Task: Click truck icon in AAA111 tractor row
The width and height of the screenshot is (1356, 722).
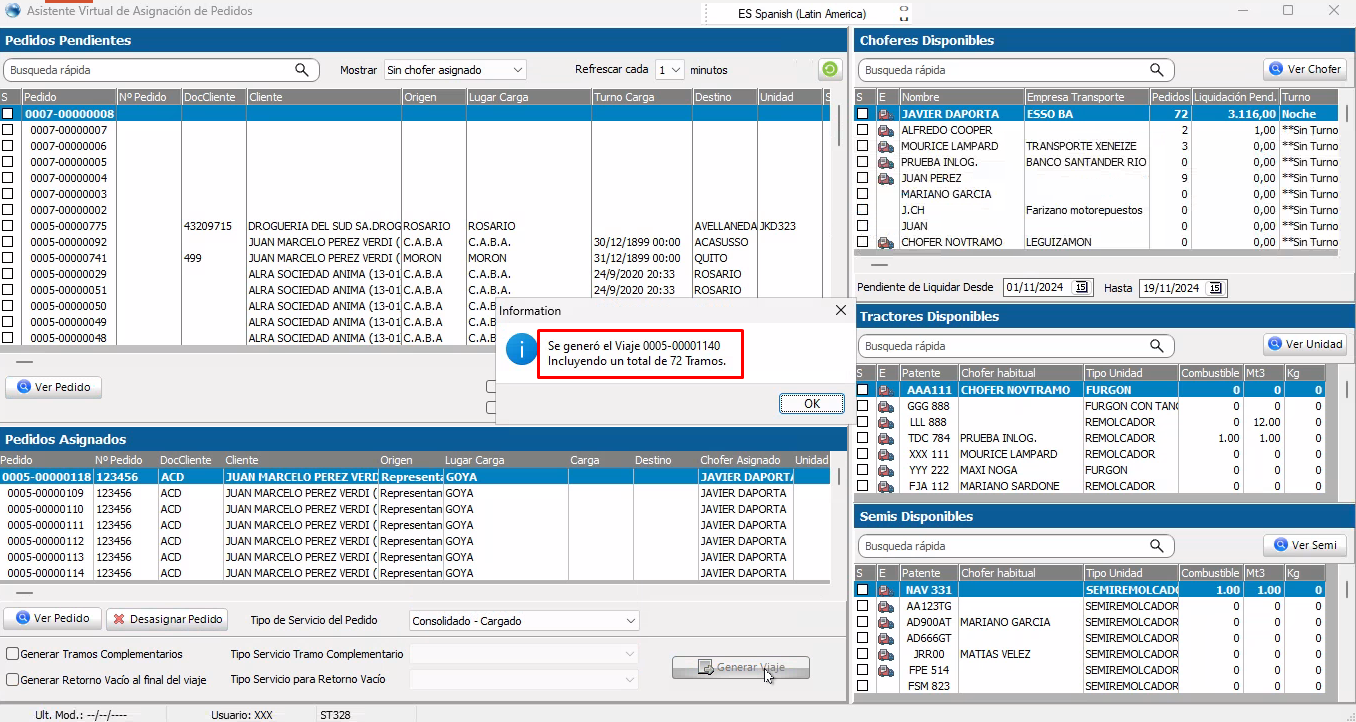Action: 886,390
